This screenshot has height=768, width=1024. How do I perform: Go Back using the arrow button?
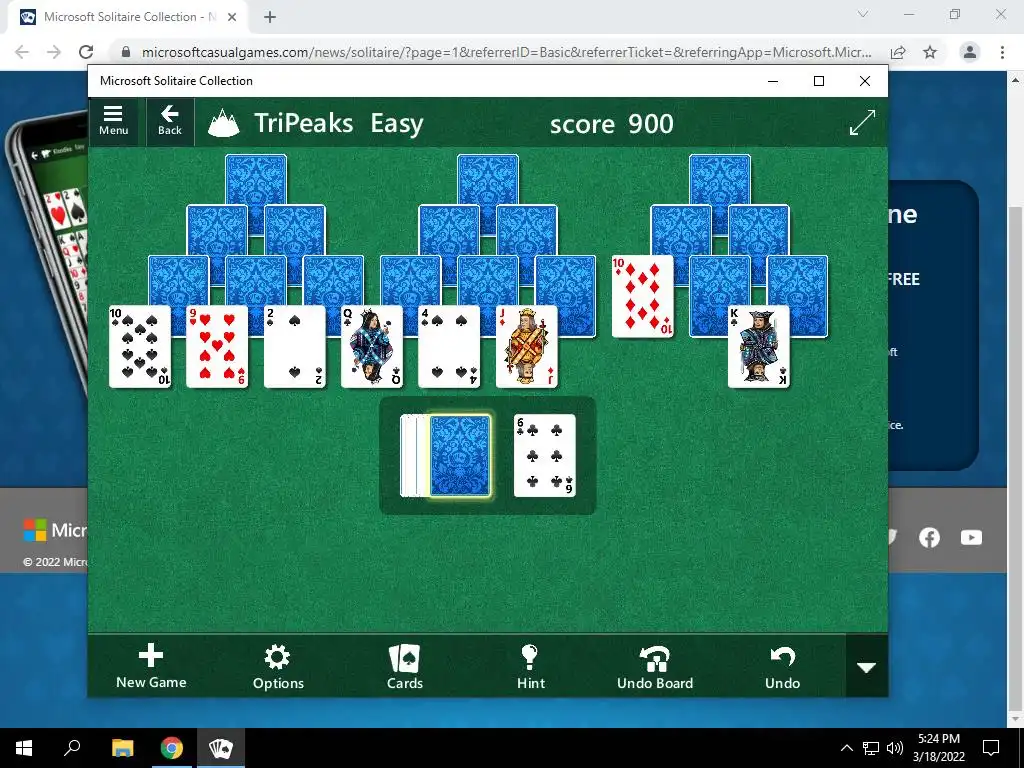tap(170, 121)
